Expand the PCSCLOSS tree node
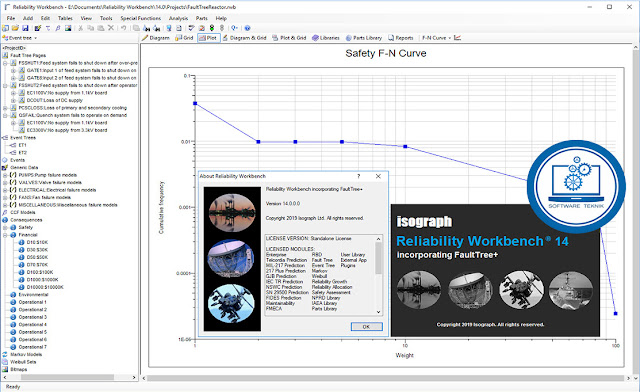This screenshot has height=392, width=640. [5, 108]
